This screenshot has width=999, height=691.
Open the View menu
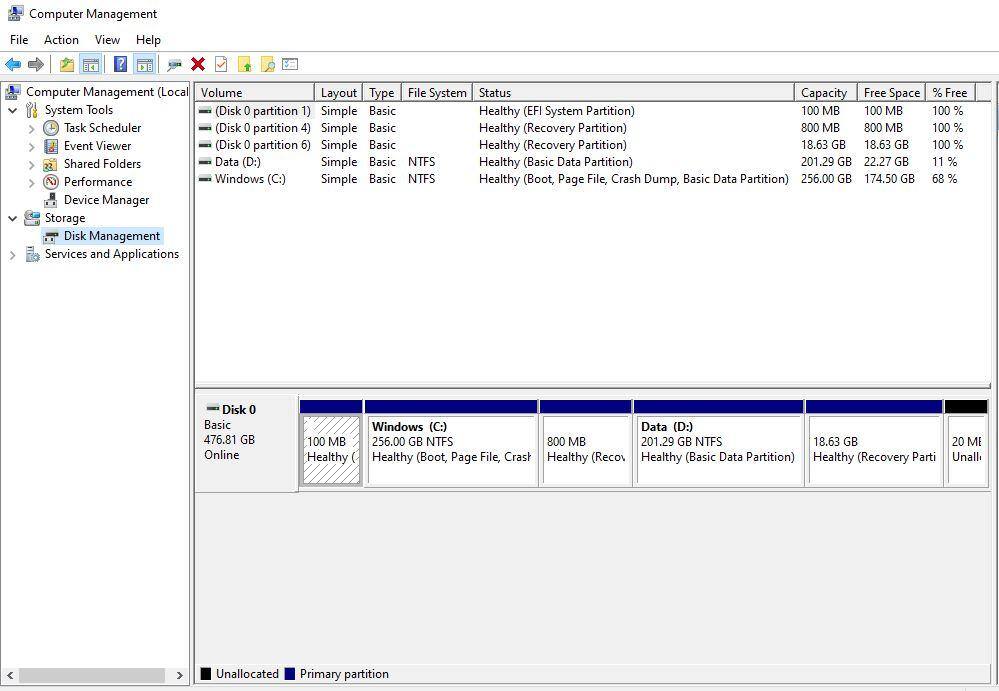107,40
